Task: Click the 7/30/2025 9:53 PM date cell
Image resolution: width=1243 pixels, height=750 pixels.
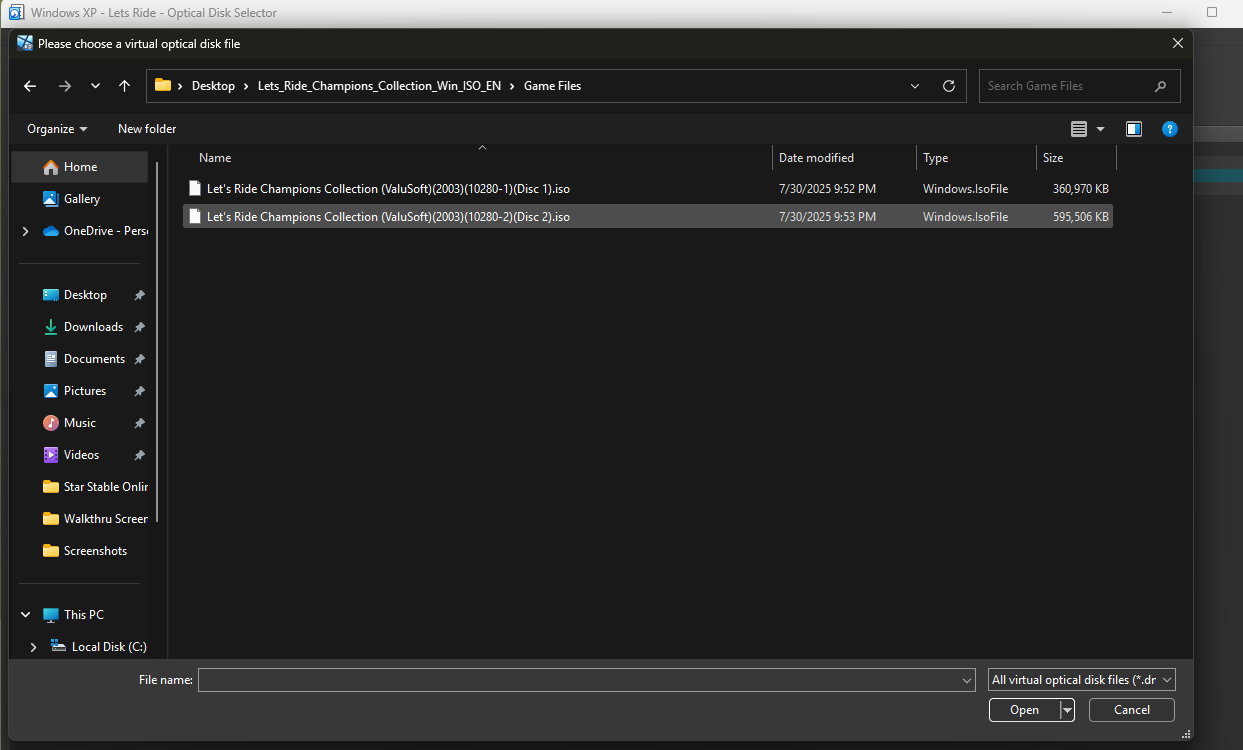Action: (x=827, y=217)
